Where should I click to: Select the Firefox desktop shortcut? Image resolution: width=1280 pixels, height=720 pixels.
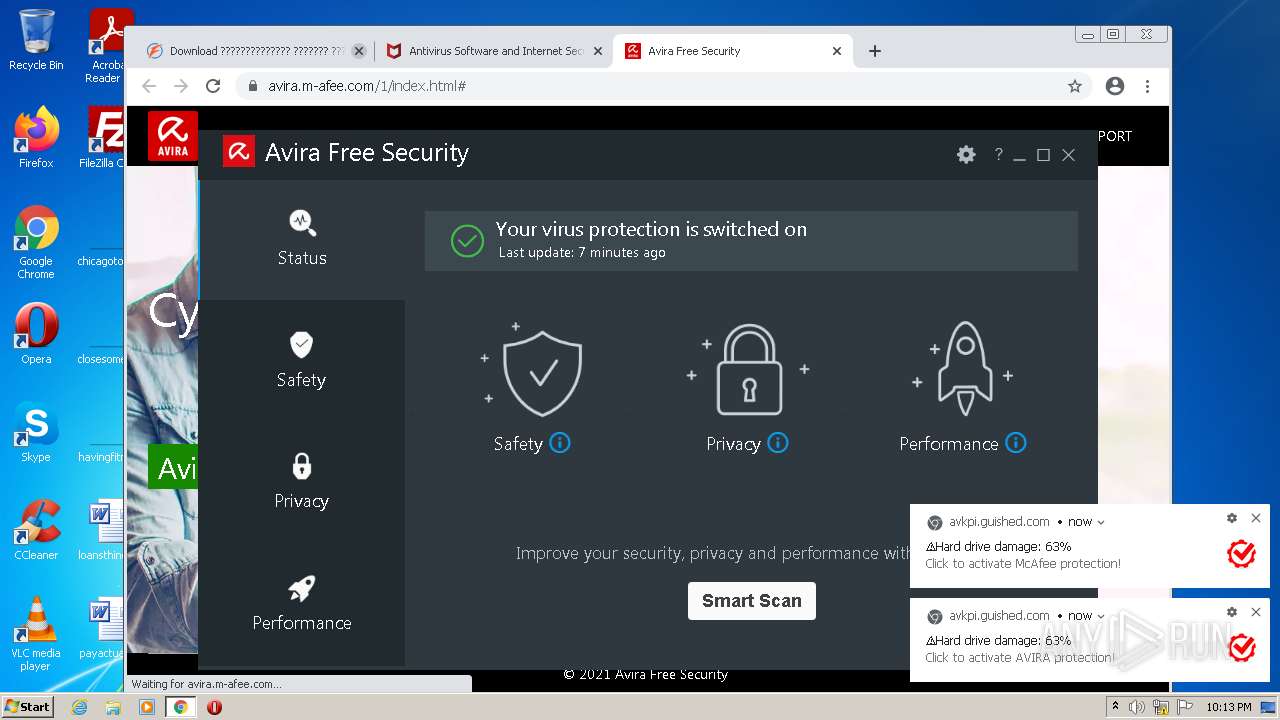click(x=36, y=137)
